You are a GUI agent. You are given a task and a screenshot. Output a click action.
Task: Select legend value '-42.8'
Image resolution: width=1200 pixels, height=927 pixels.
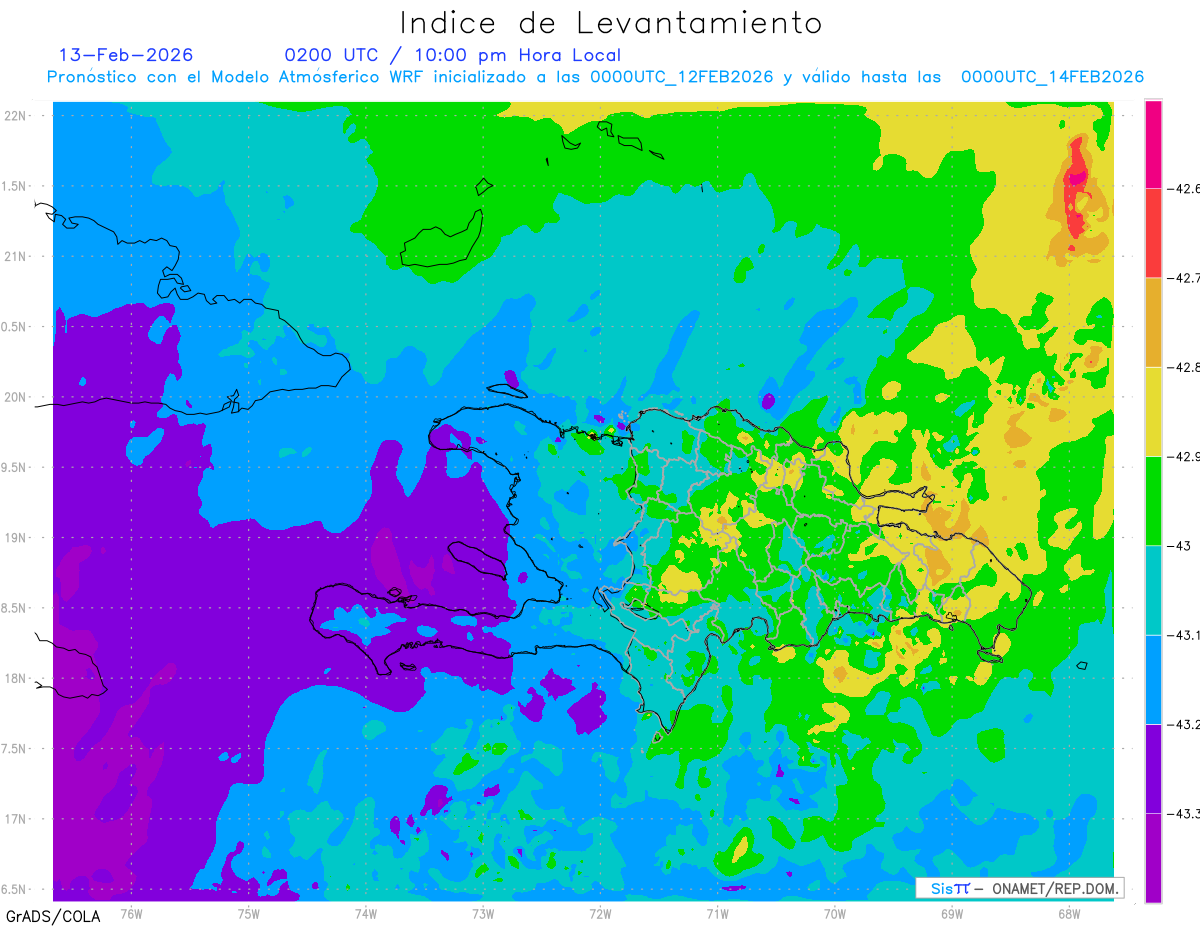[x=1185, y=367]
